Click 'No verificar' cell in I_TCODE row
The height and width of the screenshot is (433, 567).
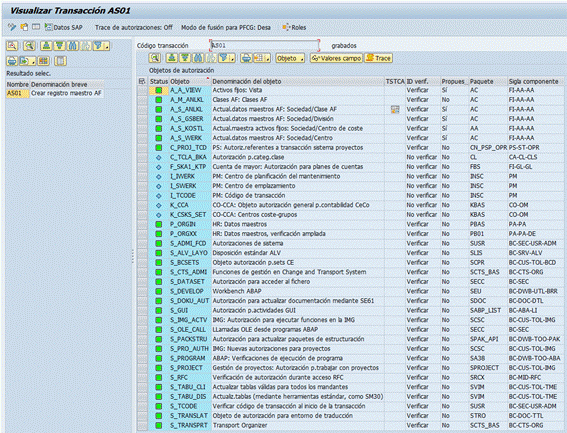point(423,195)
